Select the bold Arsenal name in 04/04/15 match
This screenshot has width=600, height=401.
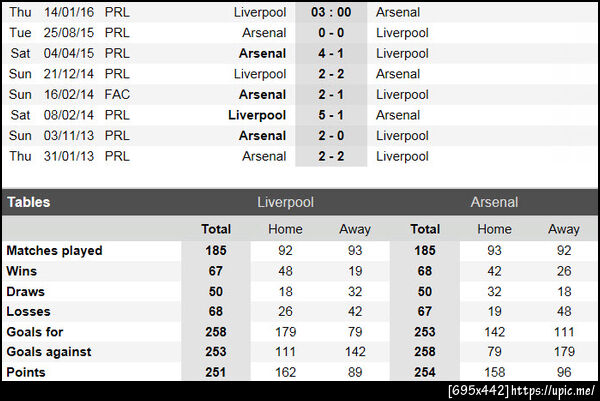click(262, 53)
